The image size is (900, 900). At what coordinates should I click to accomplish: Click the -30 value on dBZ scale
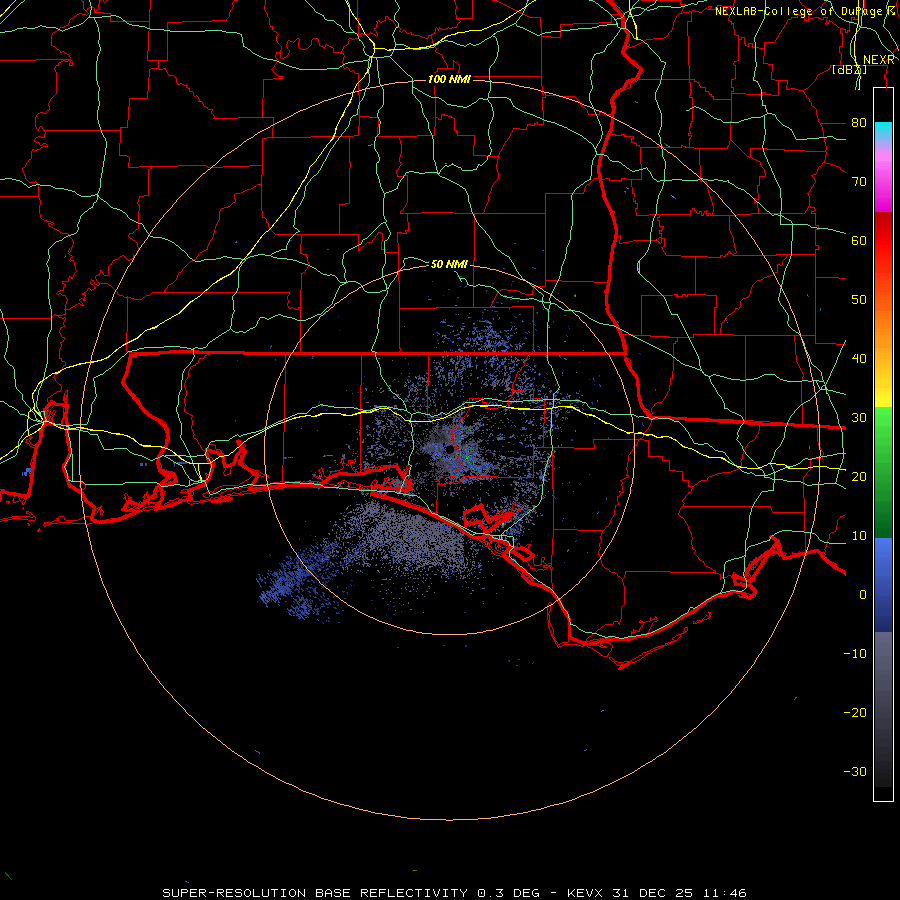coord(855,771)
